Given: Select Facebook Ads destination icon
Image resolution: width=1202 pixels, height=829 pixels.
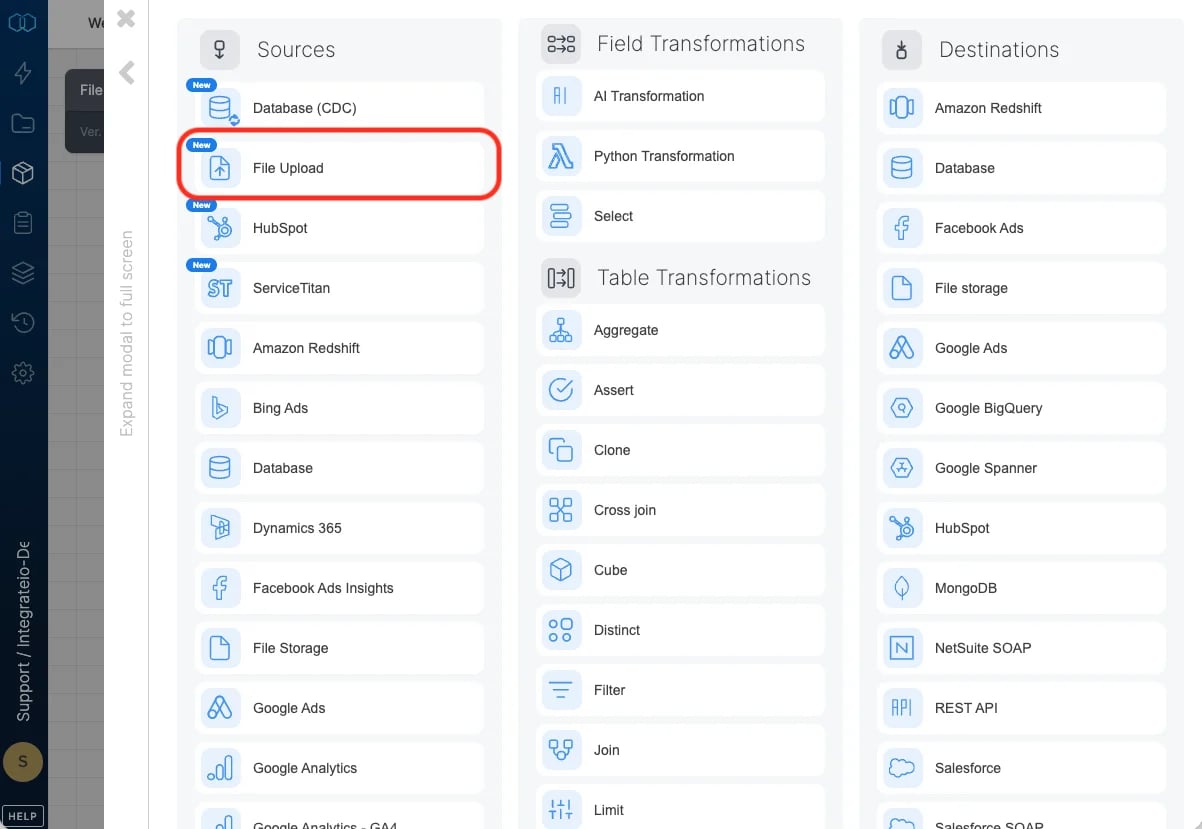Looking at the screenshot, I should [902, 228].
